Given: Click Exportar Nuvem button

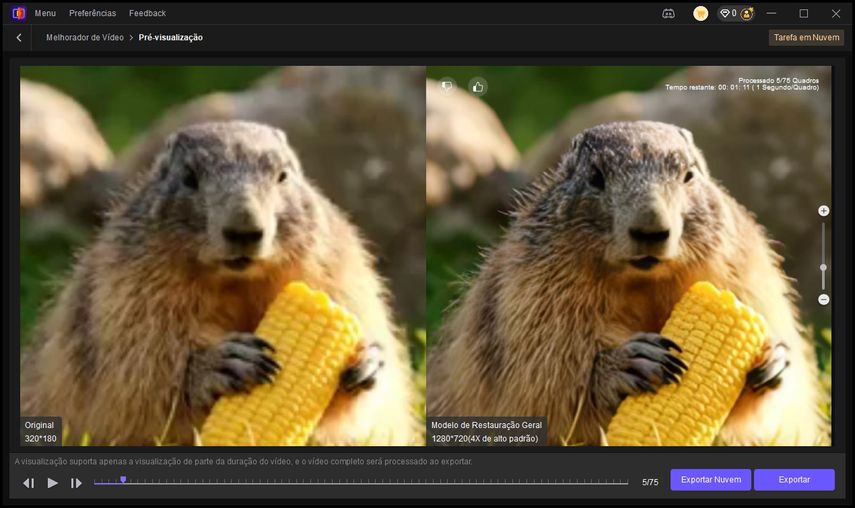Looking at the screenshot, I should 711,480.
